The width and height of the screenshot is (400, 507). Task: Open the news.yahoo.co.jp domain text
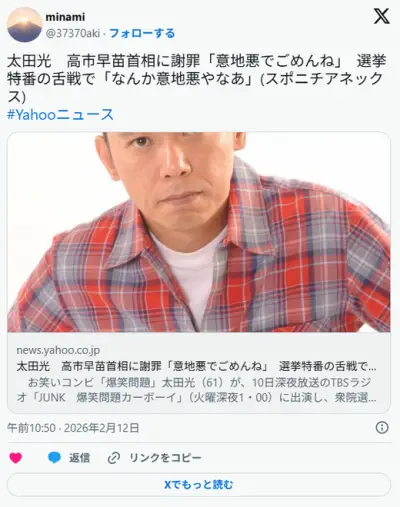coord(58,350)
